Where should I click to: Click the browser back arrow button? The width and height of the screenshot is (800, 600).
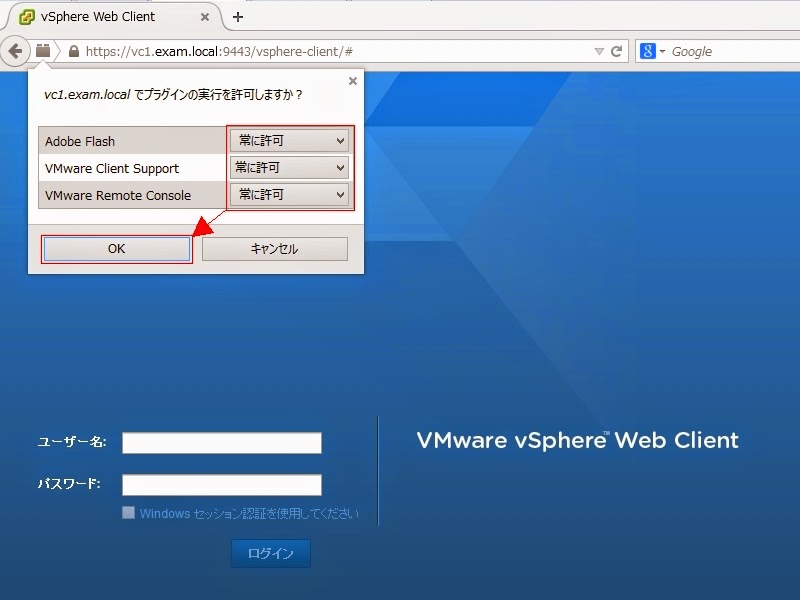(x=15, y=51)
